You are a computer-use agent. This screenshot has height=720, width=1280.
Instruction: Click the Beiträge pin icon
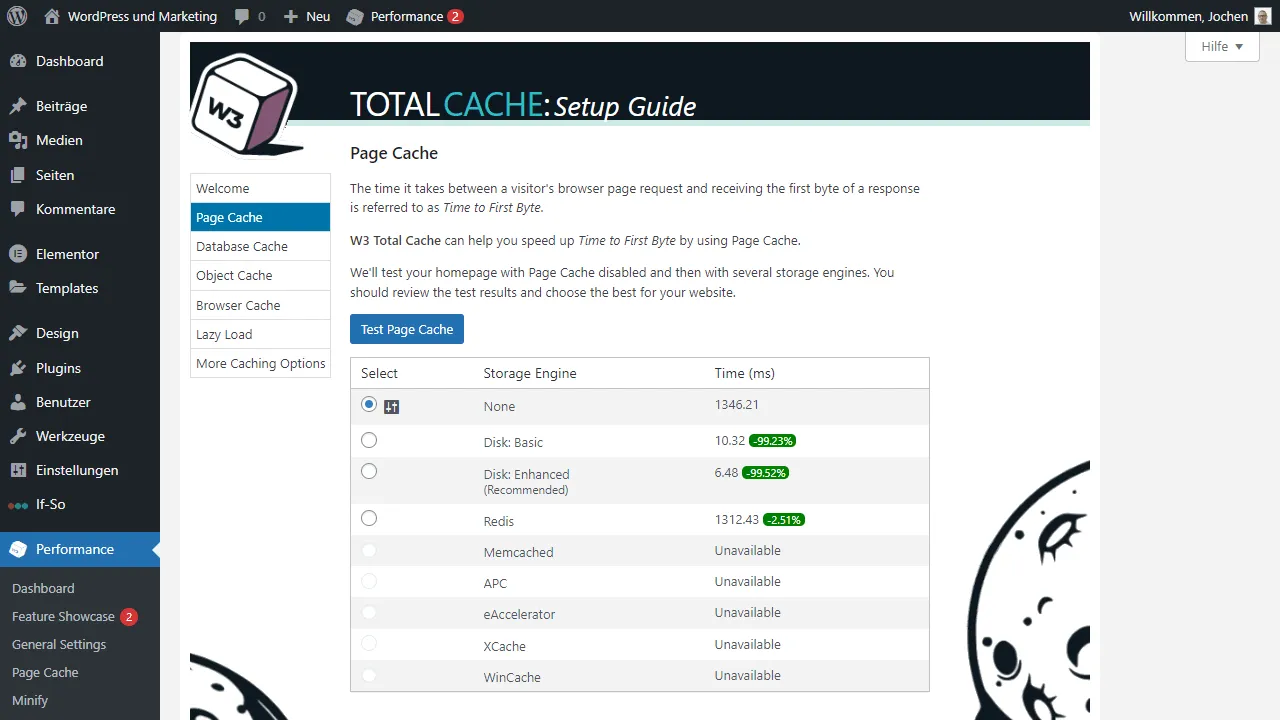(18, 106)
